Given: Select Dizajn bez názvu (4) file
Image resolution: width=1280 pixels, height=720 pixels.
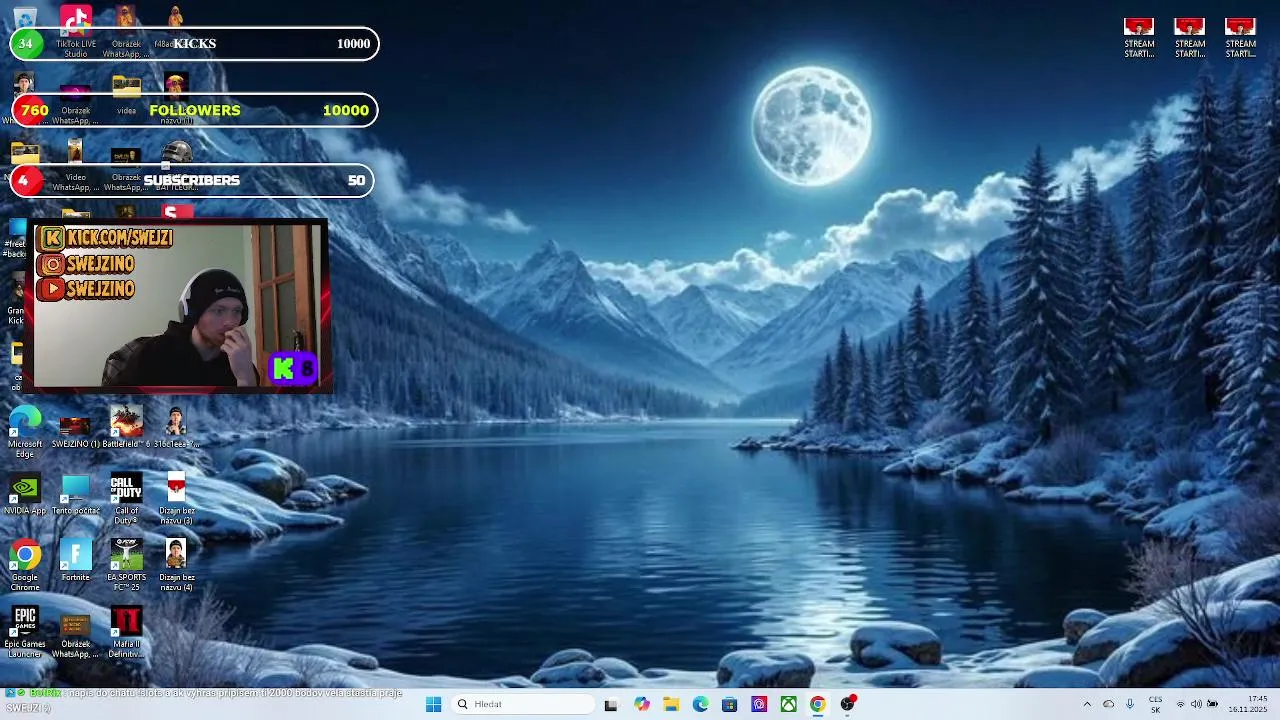Looking at the screenshot, I should click(x=176, y=566).
